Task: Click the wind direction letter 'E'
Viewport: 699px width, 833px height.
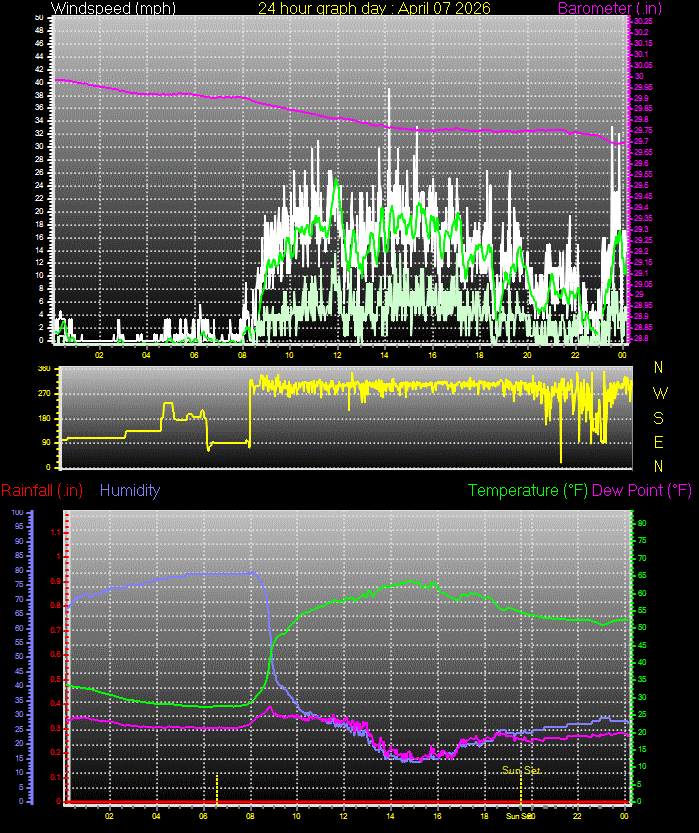Action: tap(659, 442)
